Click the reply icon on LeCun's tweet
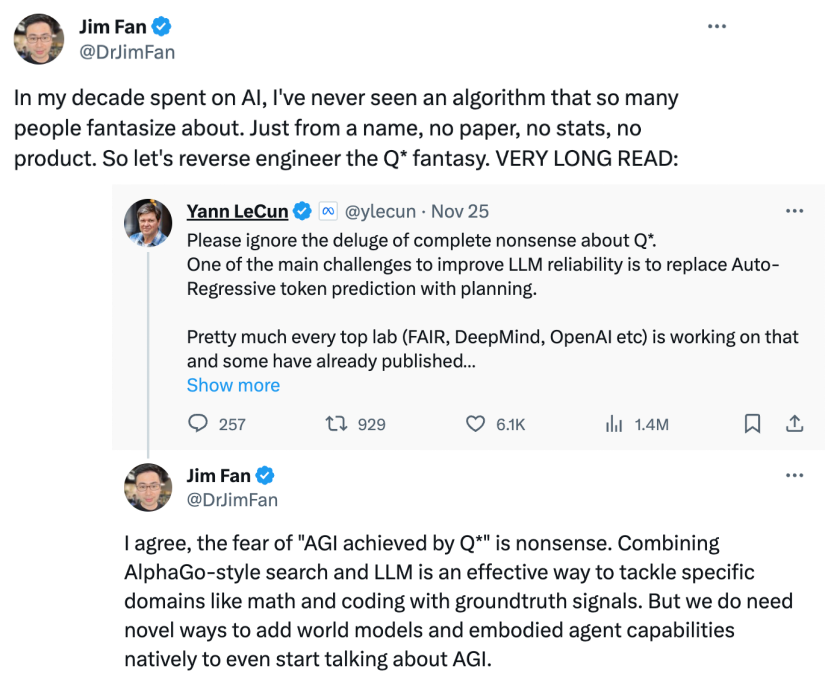Viewport: 826px width, 676px height. [x=198, y=424]
